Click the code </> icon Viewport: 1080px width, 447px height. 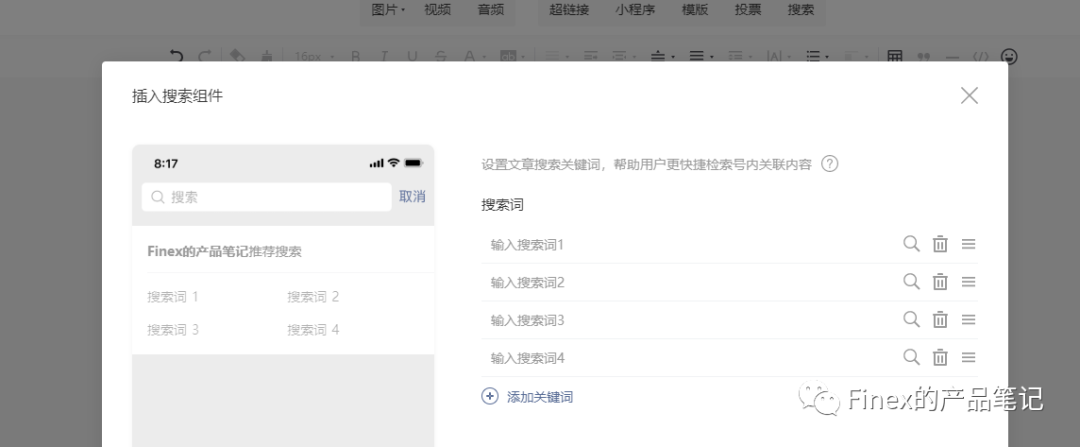[981, 56]
